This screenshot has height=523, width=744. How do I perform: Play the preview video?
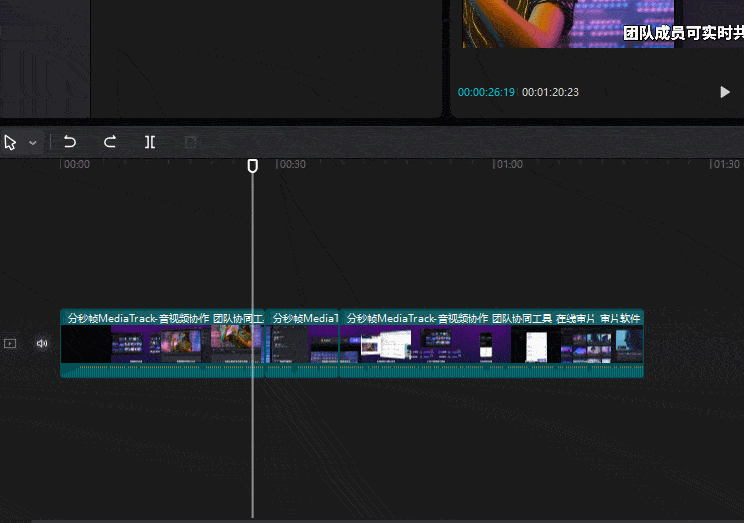725,92
